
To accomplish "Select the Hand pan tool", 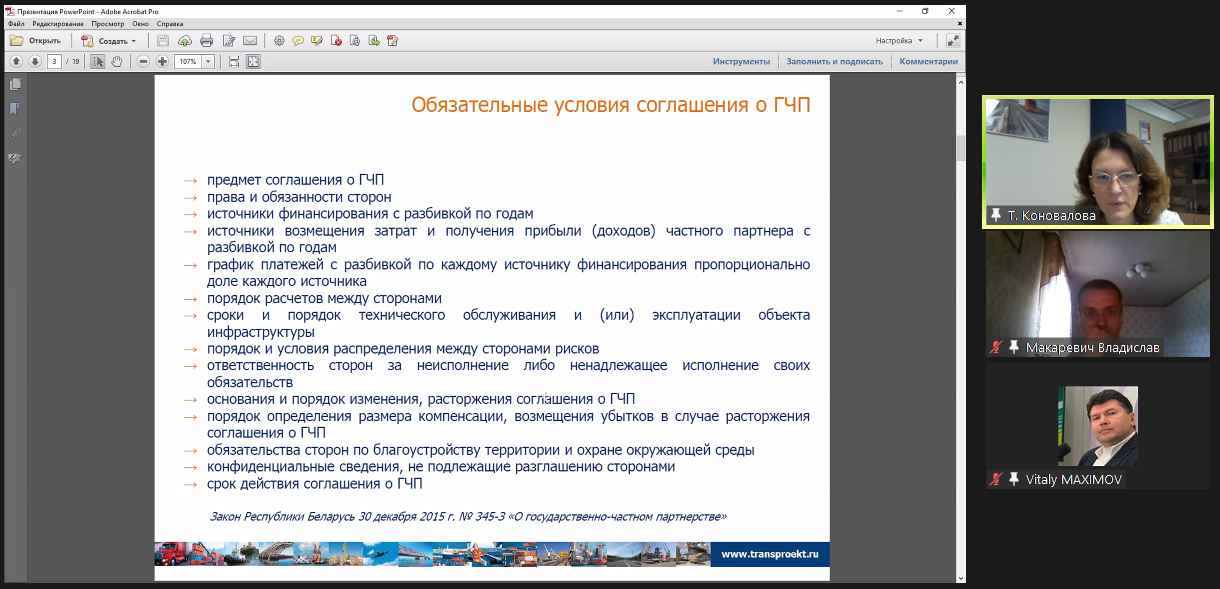I will click(x=117, y=62).
